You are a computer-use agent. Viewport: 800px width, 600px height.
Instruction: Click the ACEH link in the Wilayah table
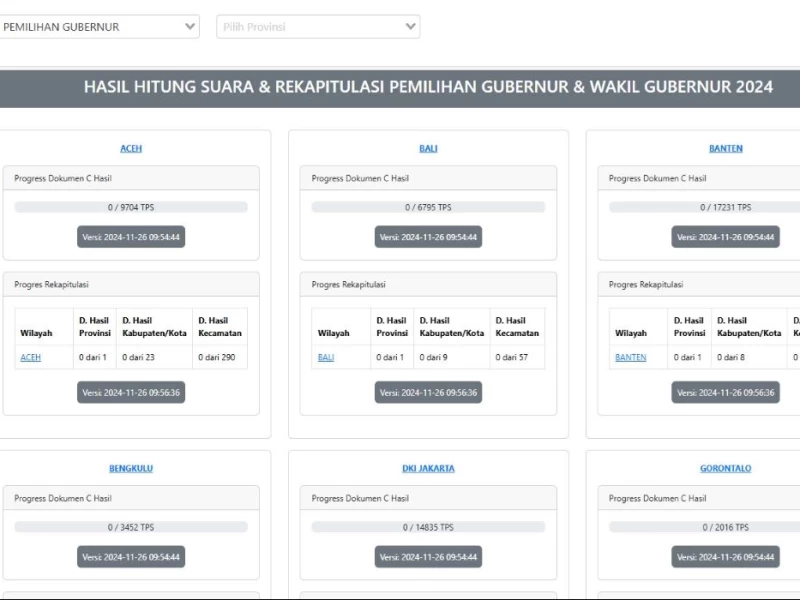click(x=31, y=357)
